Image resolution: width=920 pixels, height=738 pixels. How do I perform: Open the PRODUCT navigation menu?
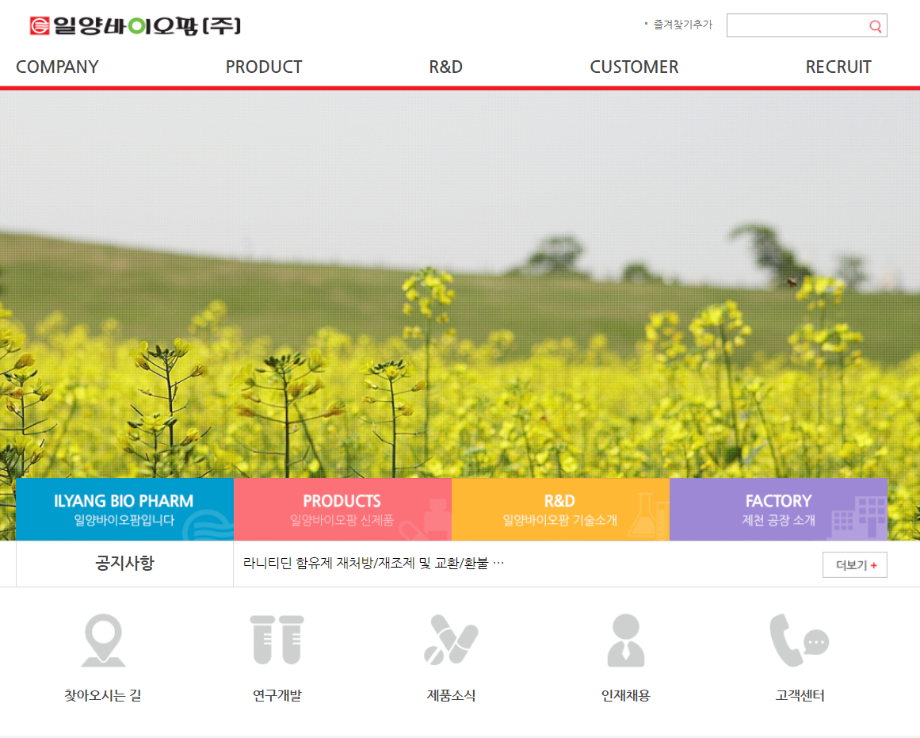pos(263,67)
